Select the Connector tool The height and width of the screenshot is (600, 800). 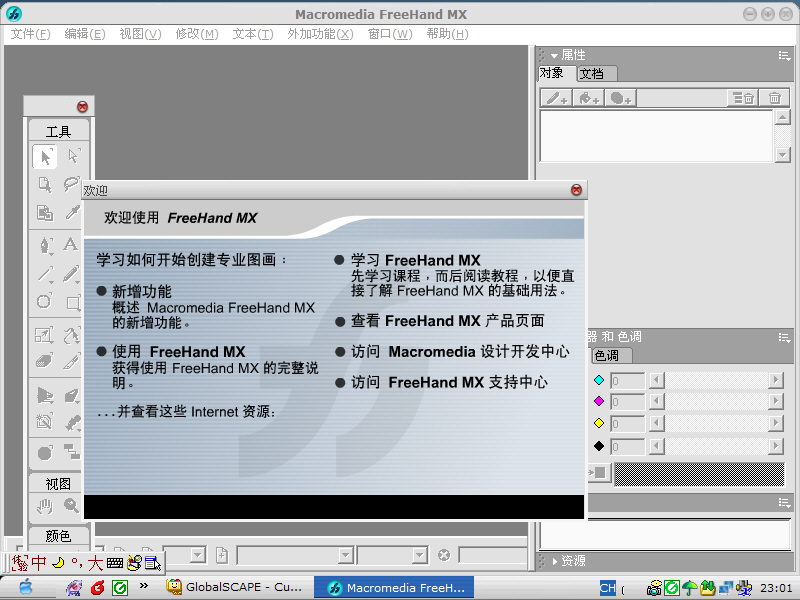click(71, 452)
